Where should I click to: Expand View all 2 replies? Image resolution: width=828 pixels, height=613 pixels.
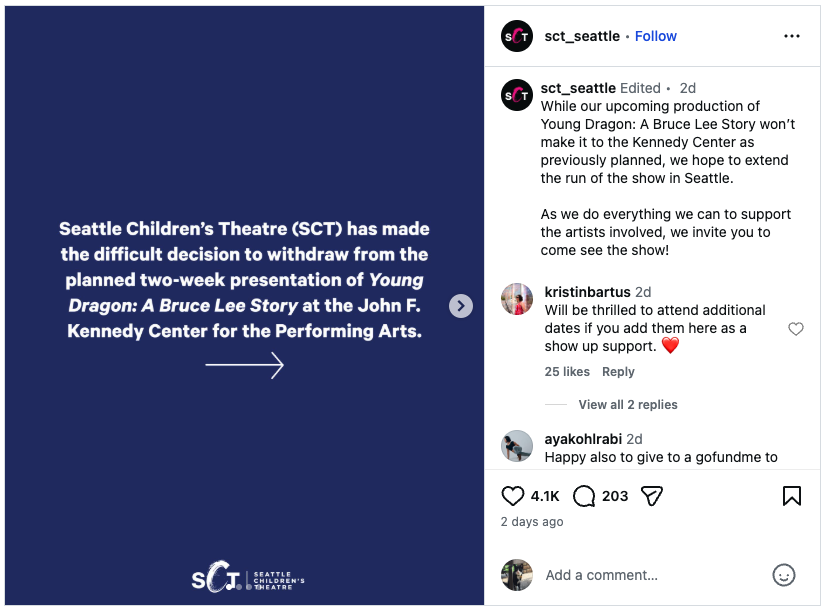pyautogui.click(x=627, y=405)
